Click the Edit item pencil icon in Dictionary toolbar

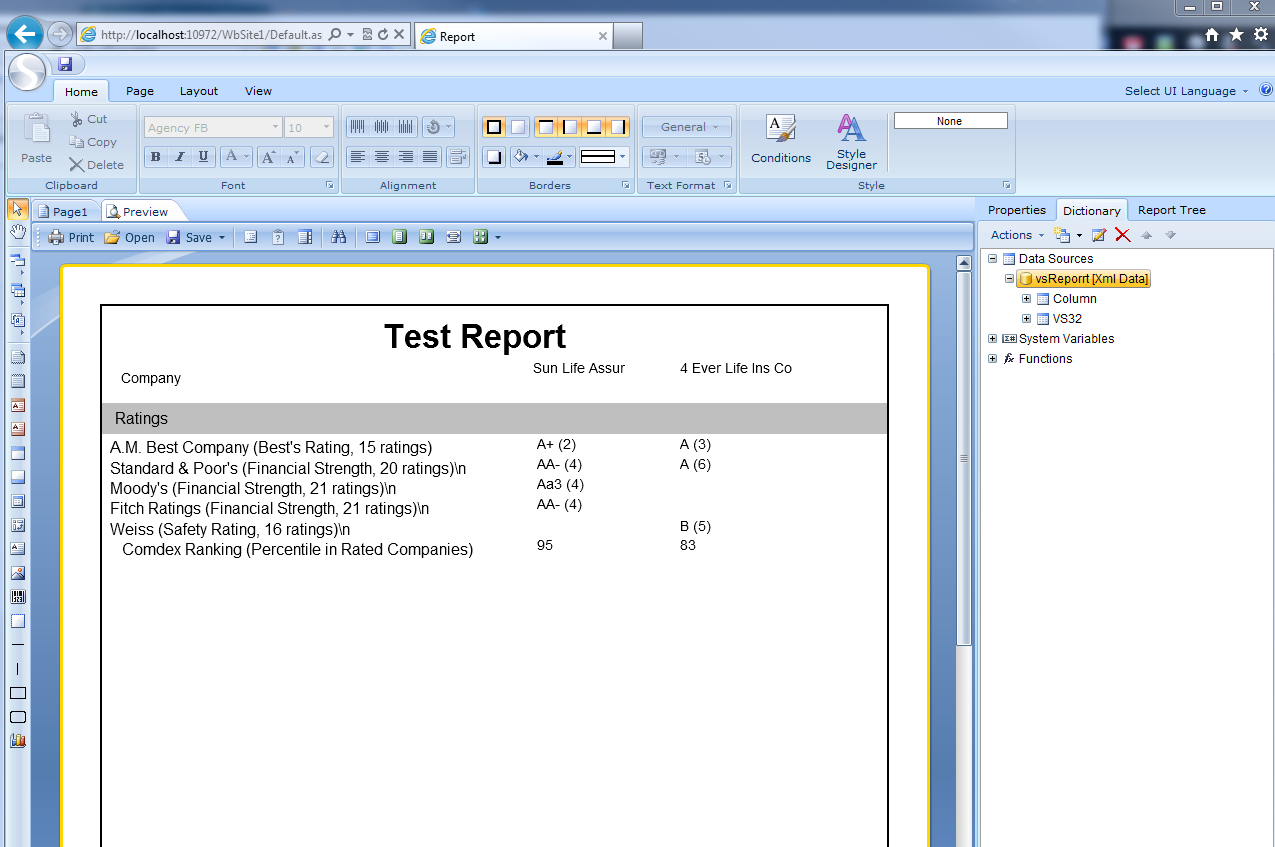coord(1099,235)
